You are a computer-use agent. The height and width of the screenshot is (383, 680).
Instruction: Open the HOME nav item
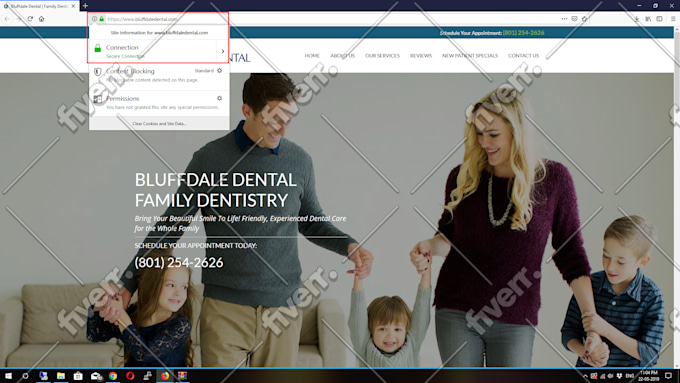click(312, 56)
